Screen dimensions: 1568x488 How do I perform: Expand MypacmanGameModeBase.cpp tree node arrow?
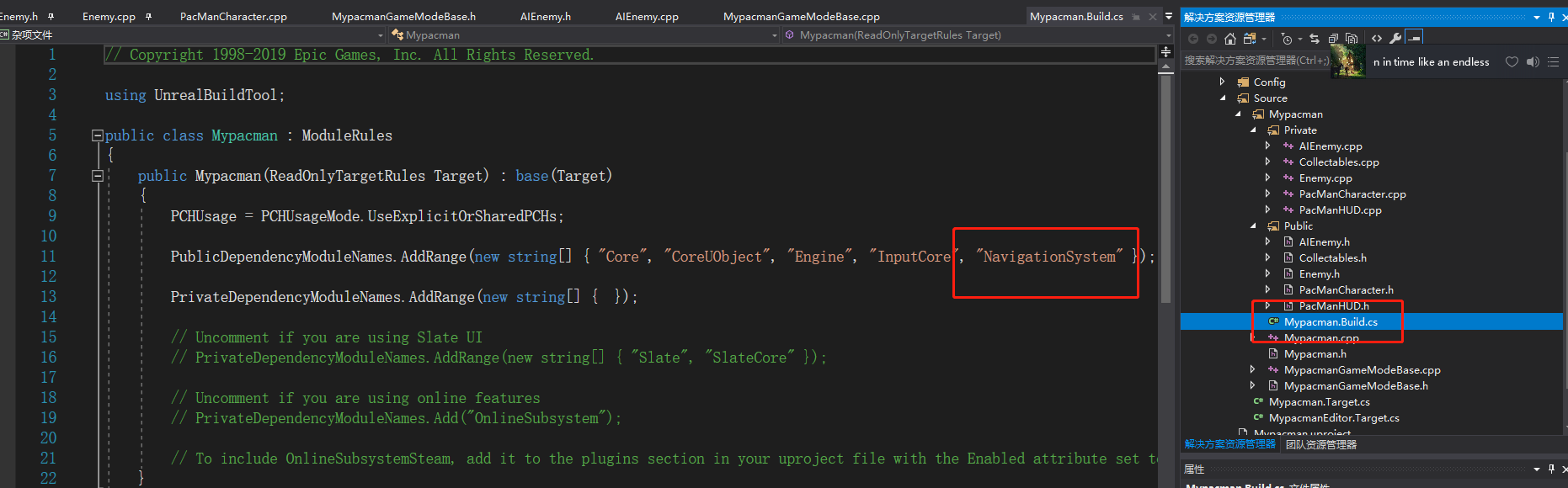pyautogui.click(x=1252, y=369)
